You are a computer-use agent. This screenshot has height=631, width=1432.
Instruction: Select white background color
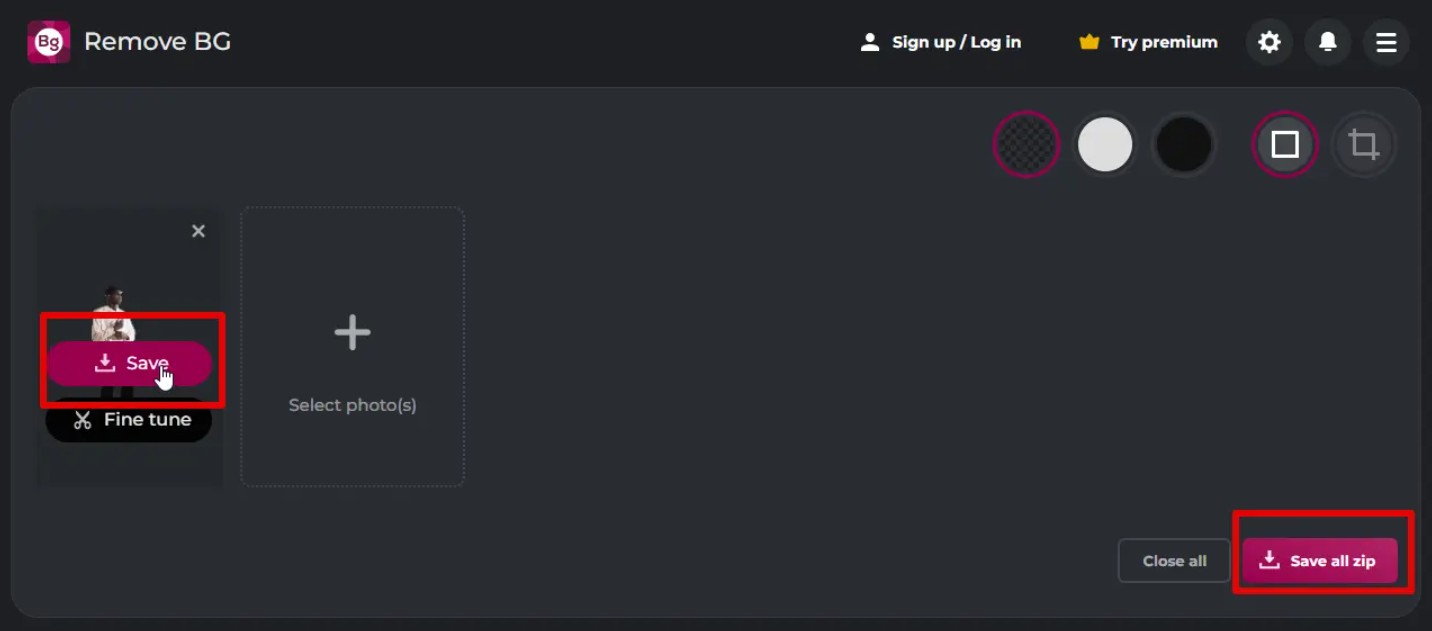[1105, 145]
